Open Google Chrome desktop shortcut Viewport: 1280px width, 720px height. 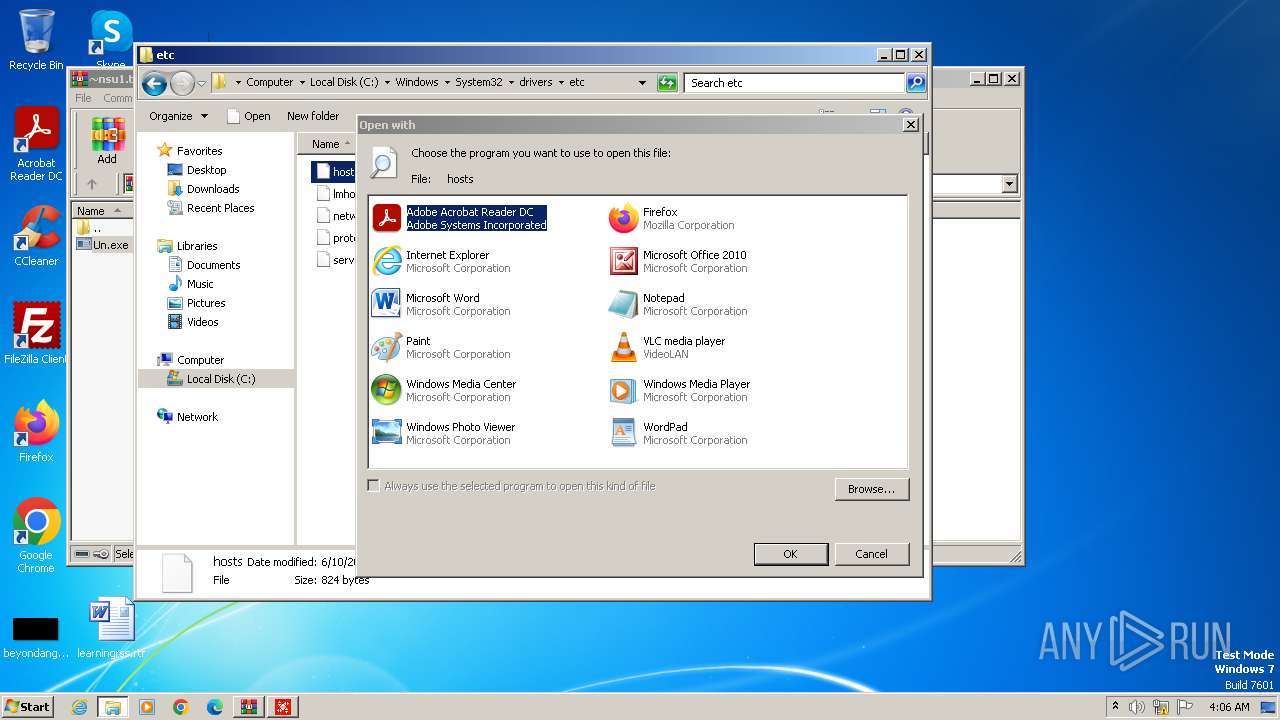pos(36,535)
